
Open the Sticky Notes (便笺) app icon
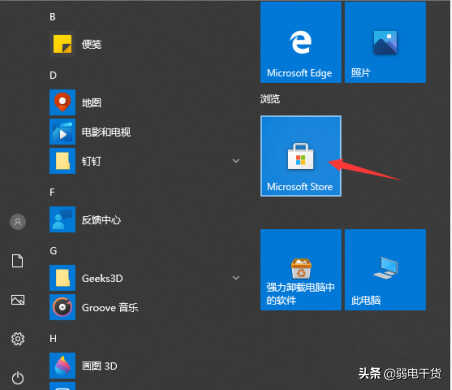point(63,44)
